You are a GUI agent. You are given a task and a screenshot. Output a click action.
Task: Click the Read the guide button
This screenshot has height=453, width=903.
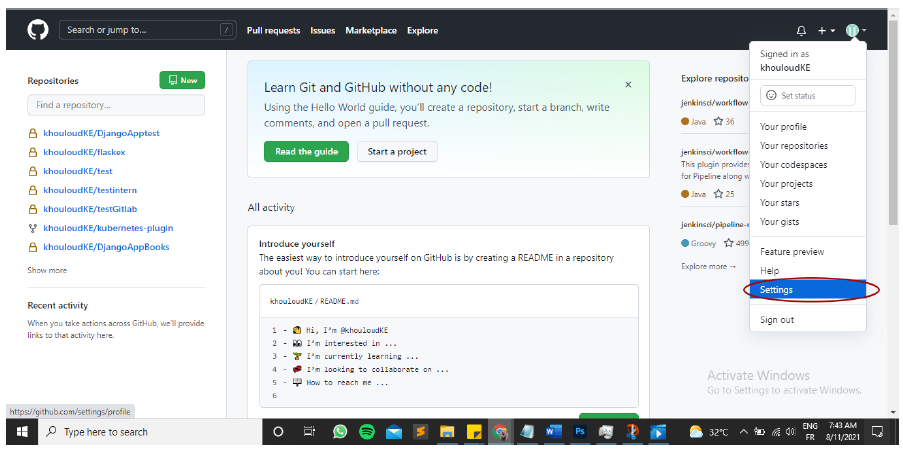(306, 151)
